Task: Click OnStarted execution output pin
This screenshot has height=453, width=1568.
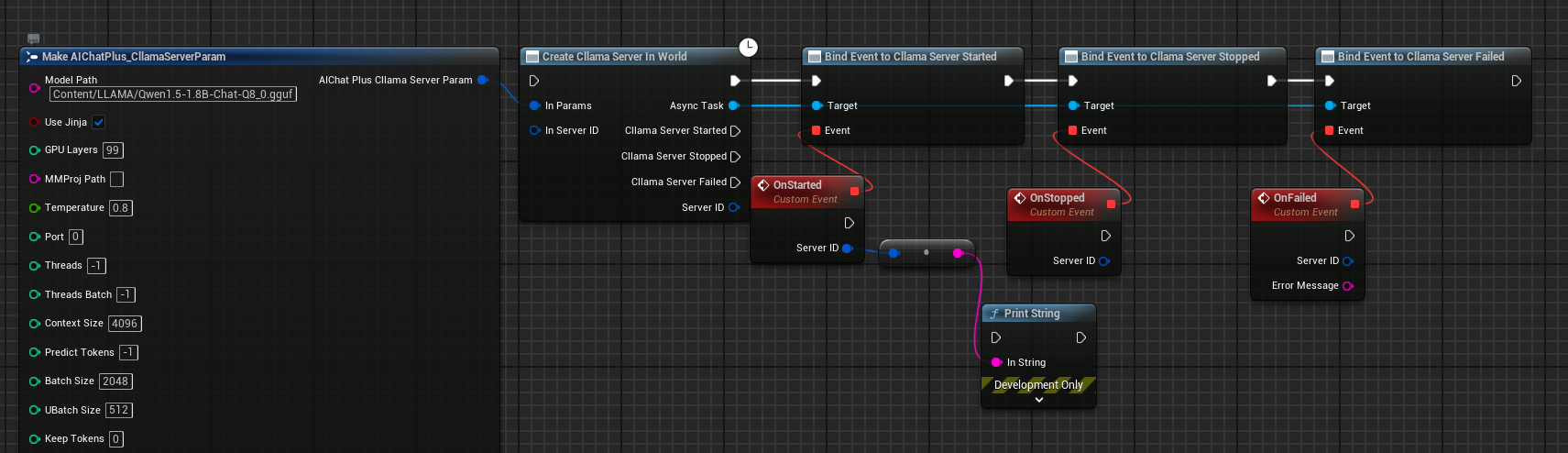Action: [850, 223]
